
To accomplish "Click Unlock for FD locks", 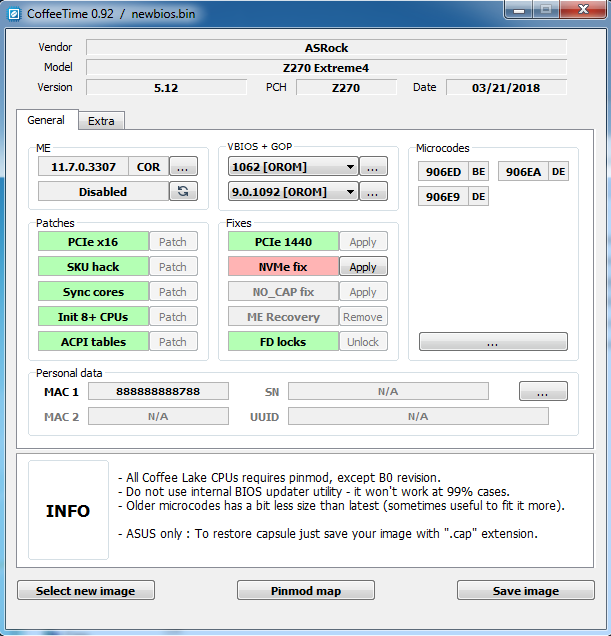I will [x=363, y=342].
